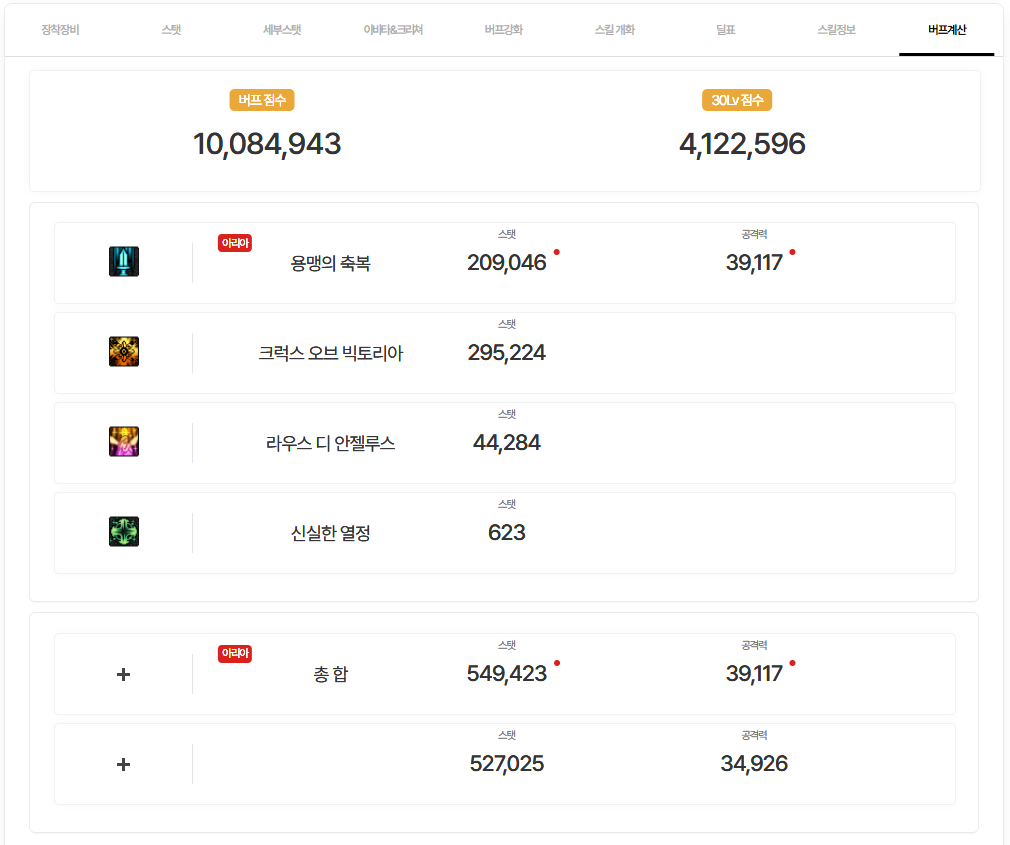The height and width of the screenshot is (845, 1010).
Task: Open the 아바타&크리쳐 tab
Action: 393,30
